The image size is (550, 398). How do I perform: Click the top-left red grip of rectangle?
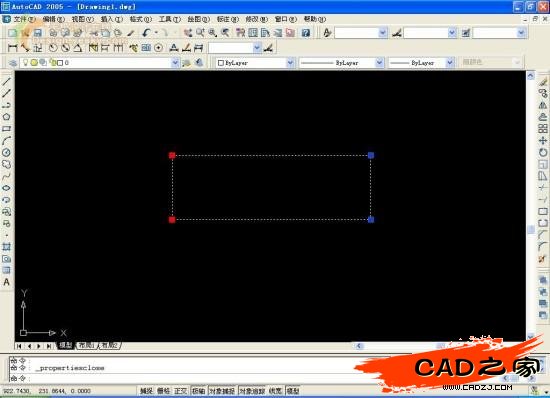pyautogui.click(x=172, y=155)
